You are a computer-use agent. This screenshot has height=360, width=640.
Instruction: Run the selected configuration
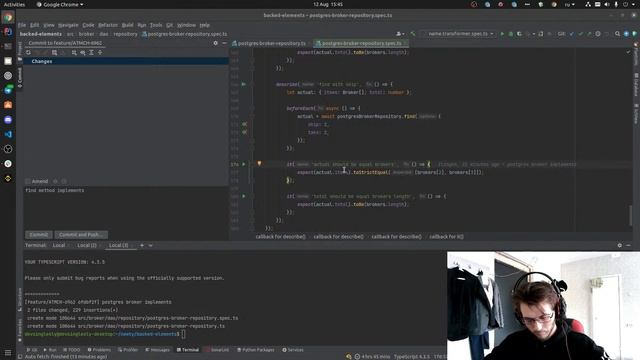[502, 34]
